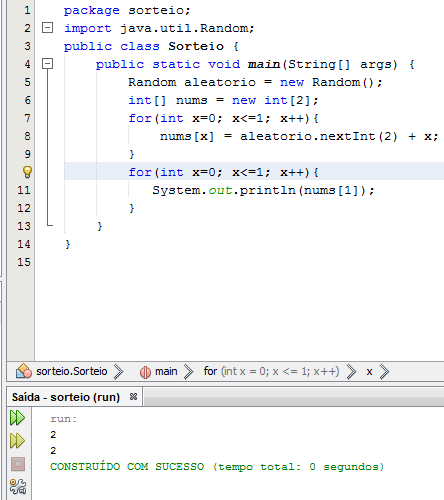
Task: Click the green Re-run button
Action: coord(17,418)
